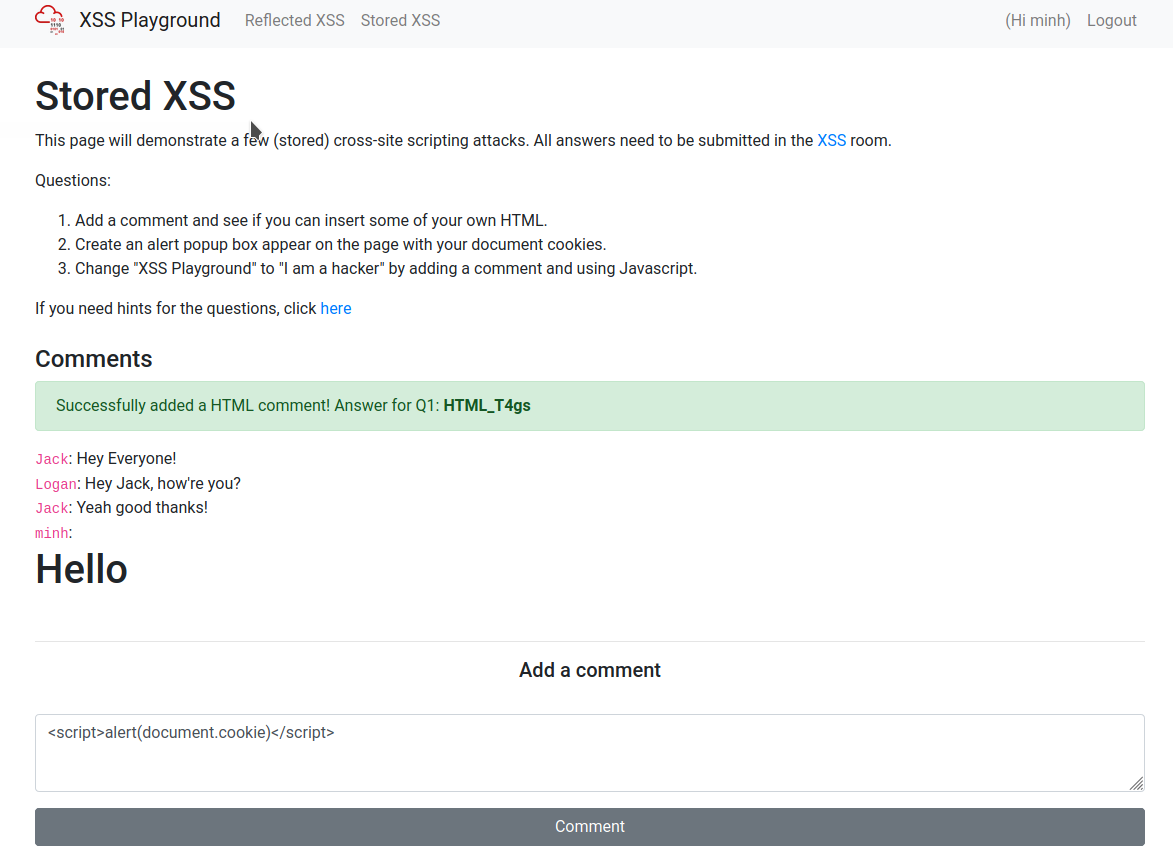Click the XSS Playground brand title
Screen dimensions: 1173x858
(150, 20)
